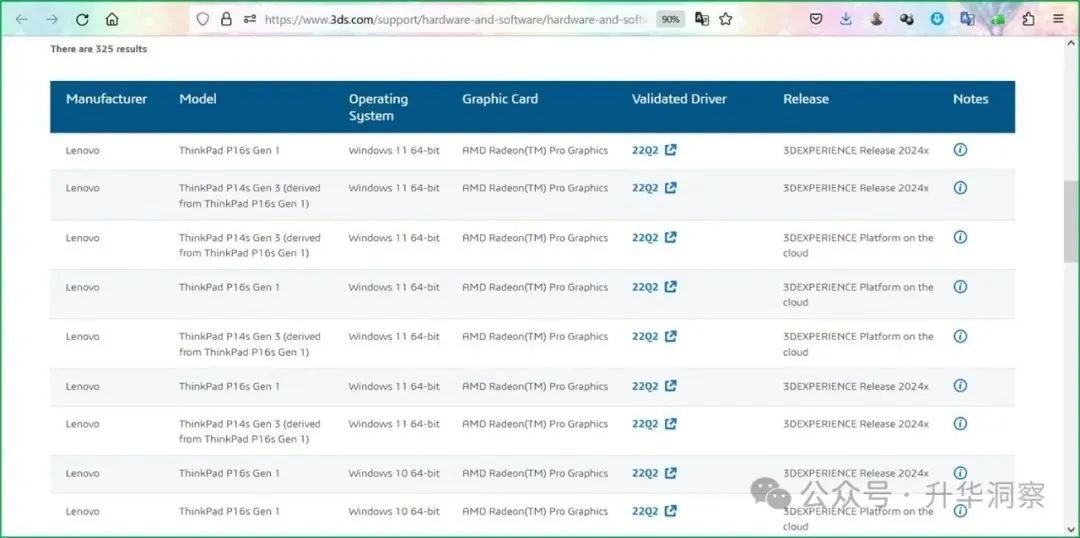Click the 90% zoom level indicator
1080x538 pixels.
click(670, 19)
